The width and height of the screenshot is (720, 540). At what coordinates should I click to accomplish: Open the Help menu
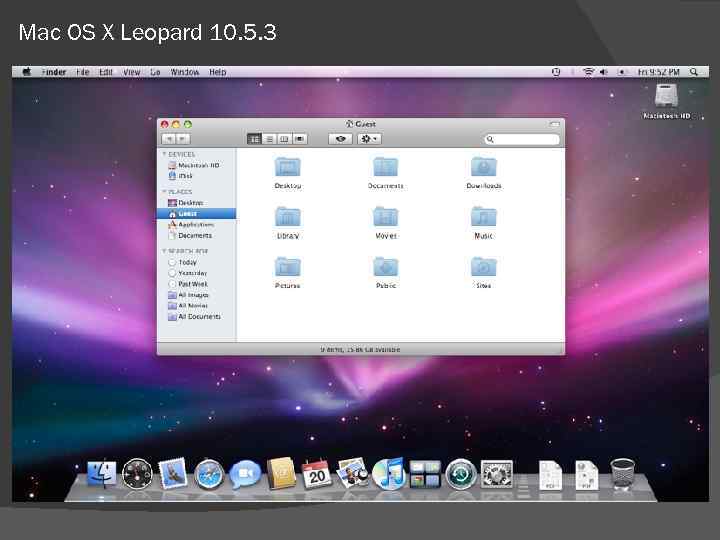coord(218,72)
